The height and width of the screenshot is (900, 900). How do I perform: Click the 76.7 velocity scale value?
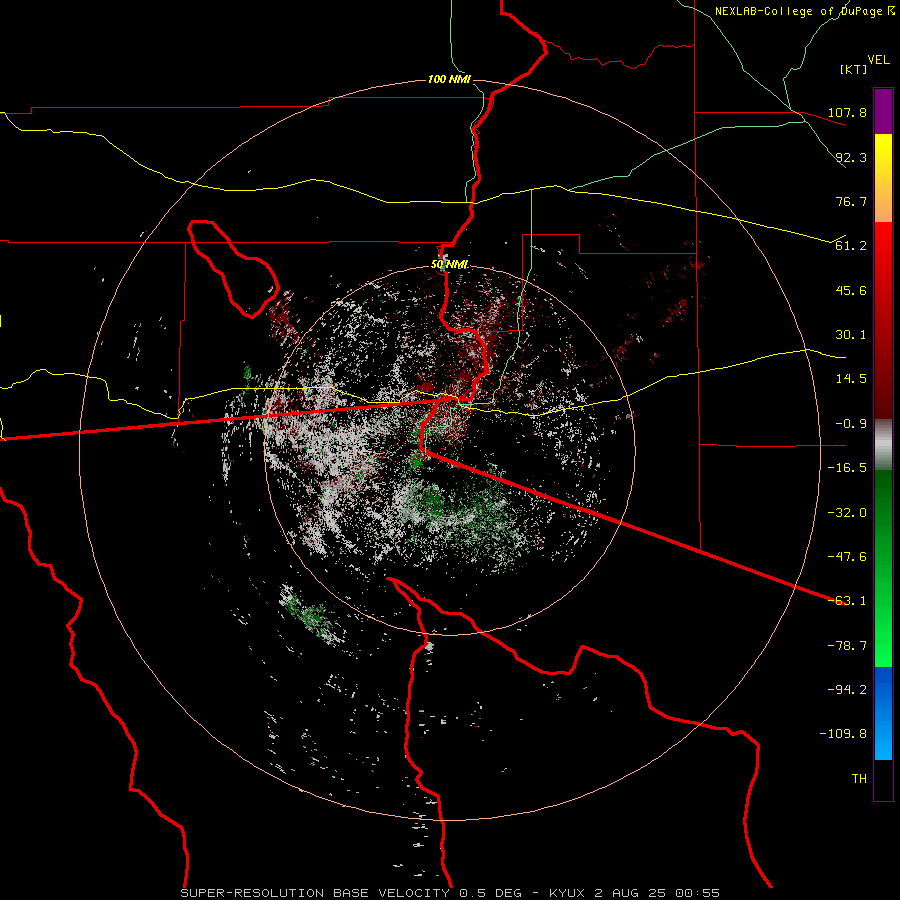pyautogui.click(x=851, y=201)
